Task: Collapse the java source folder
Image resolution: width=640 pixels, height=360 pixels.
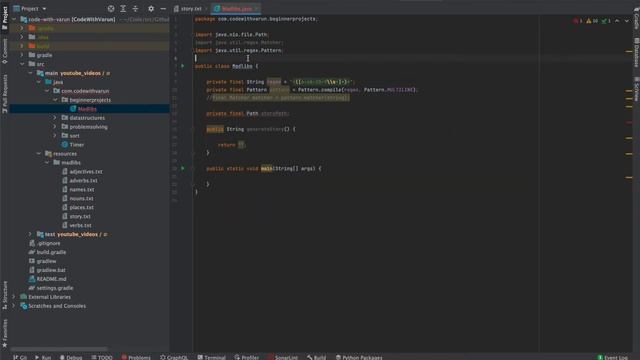Action: coord(38,82)
